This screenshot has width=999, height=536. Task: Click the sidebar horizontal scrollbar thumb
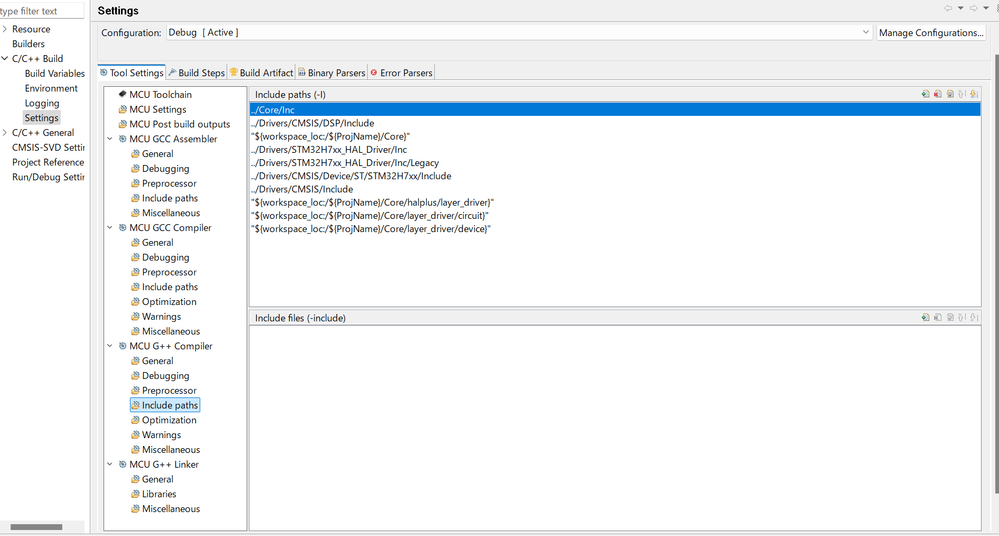point(36,527)
